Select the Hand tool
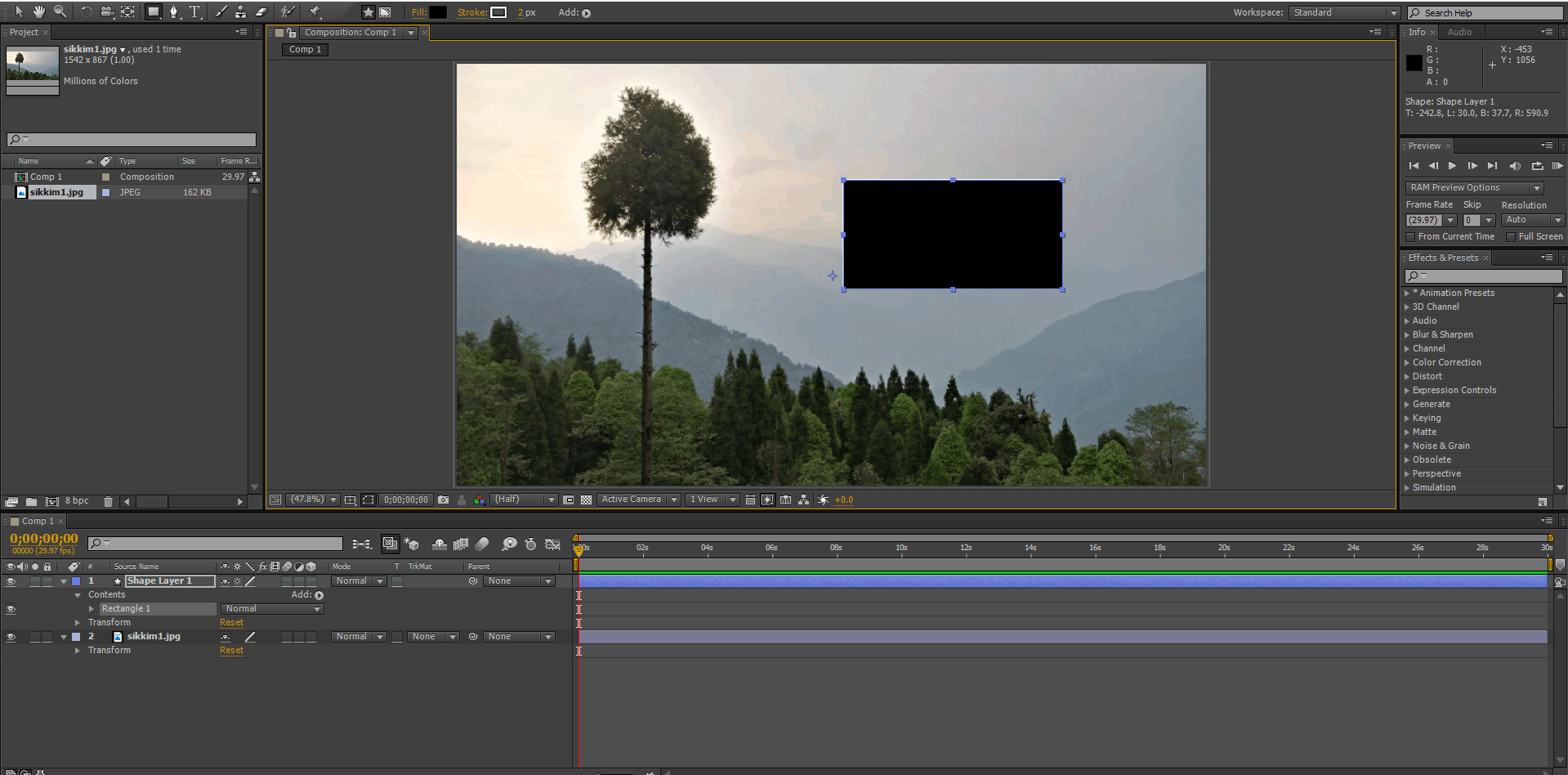Screen dimensions: 1568x775 point(38,12)
